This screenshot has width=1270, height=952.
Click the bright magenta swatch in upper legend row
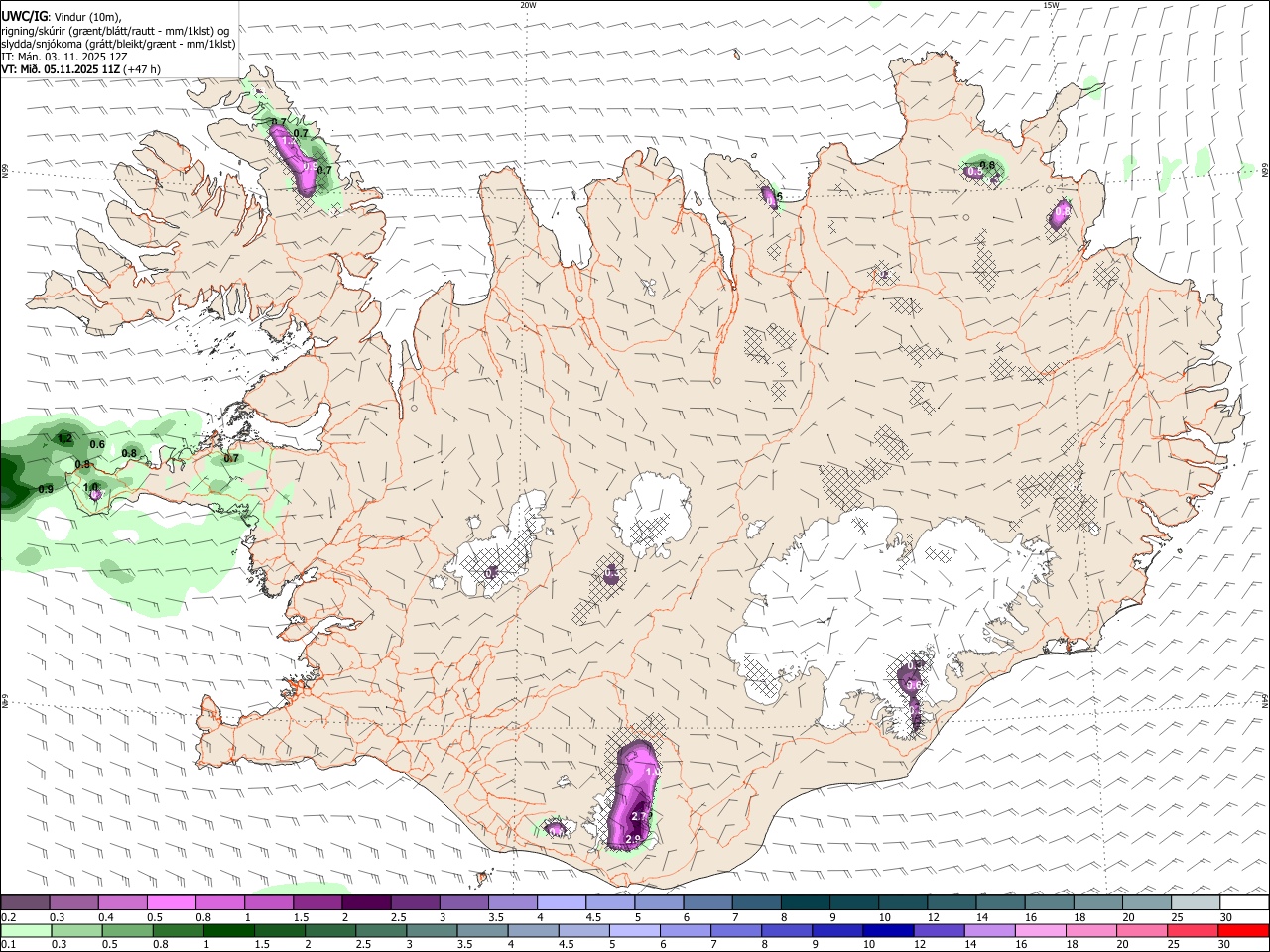point(171,903)
